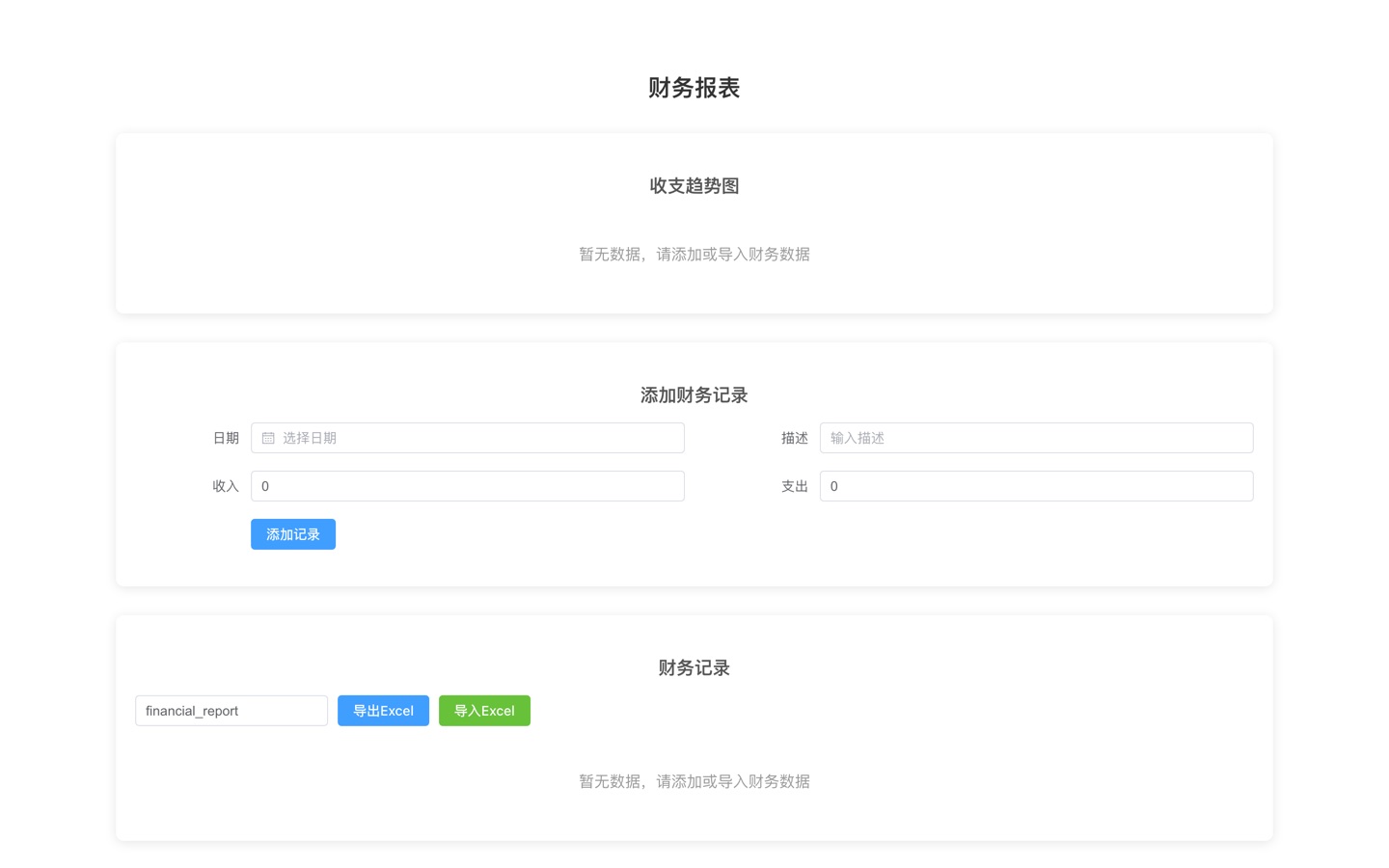Click the 财务报表 page title
Viewport: 1389px width, 868px height.
pos(694,88)
